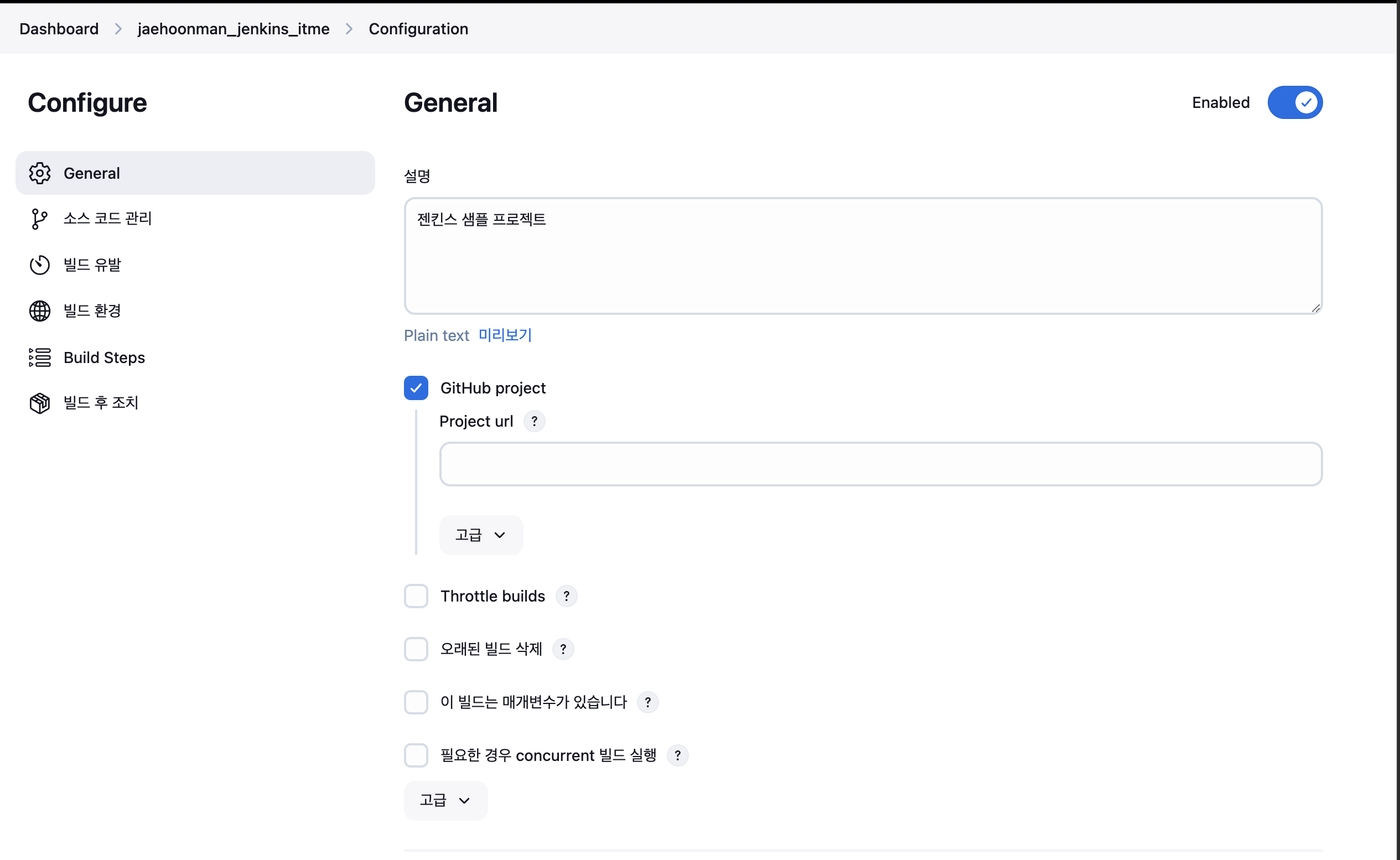The width and height of the screenshot is (1400, 860).
Task: Click the 미리보기 preview link
Action: click(x=505, y=335)
